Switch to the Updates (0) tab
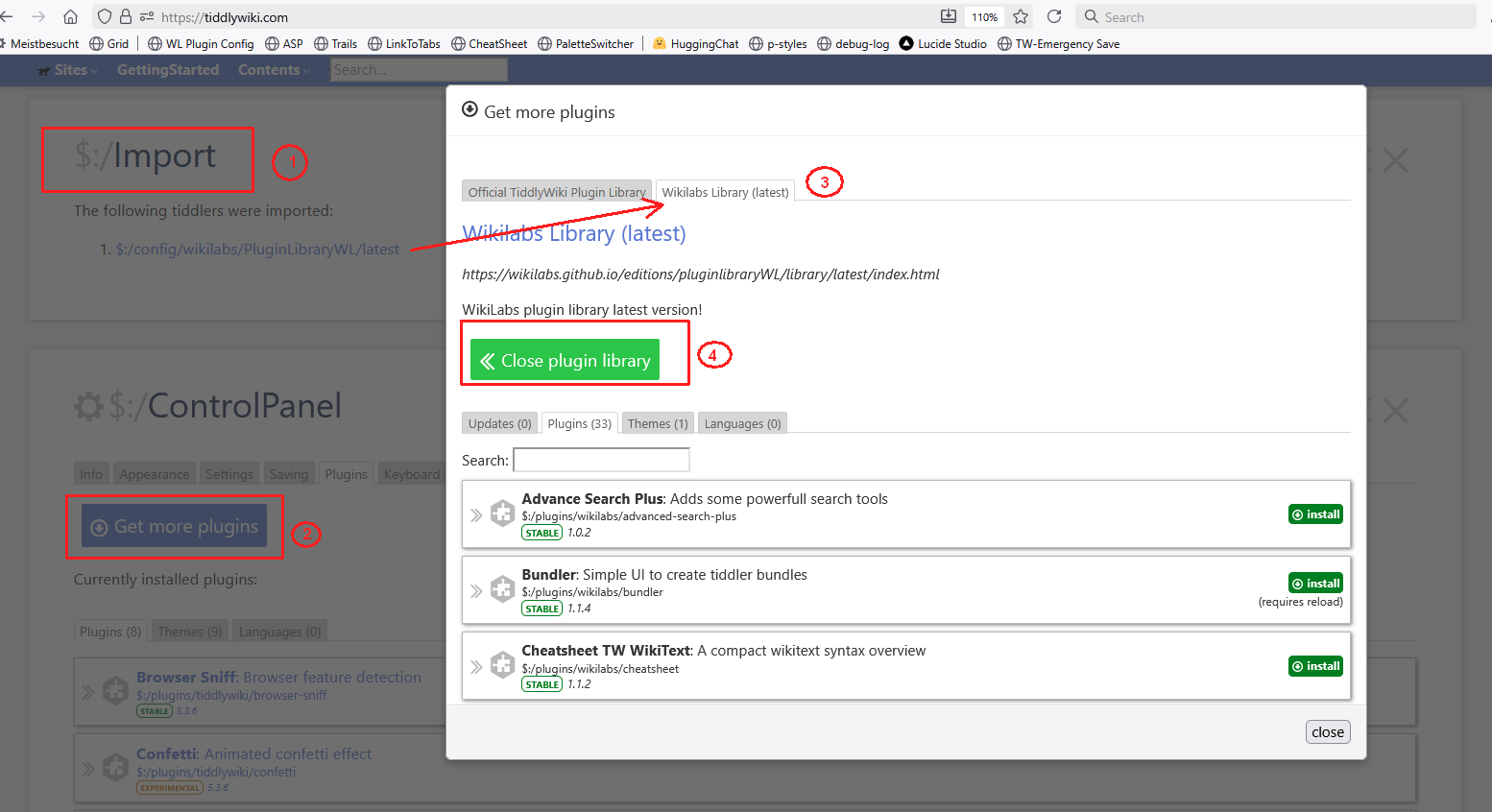Viewport: 1492px width, 812px height. 499,423
